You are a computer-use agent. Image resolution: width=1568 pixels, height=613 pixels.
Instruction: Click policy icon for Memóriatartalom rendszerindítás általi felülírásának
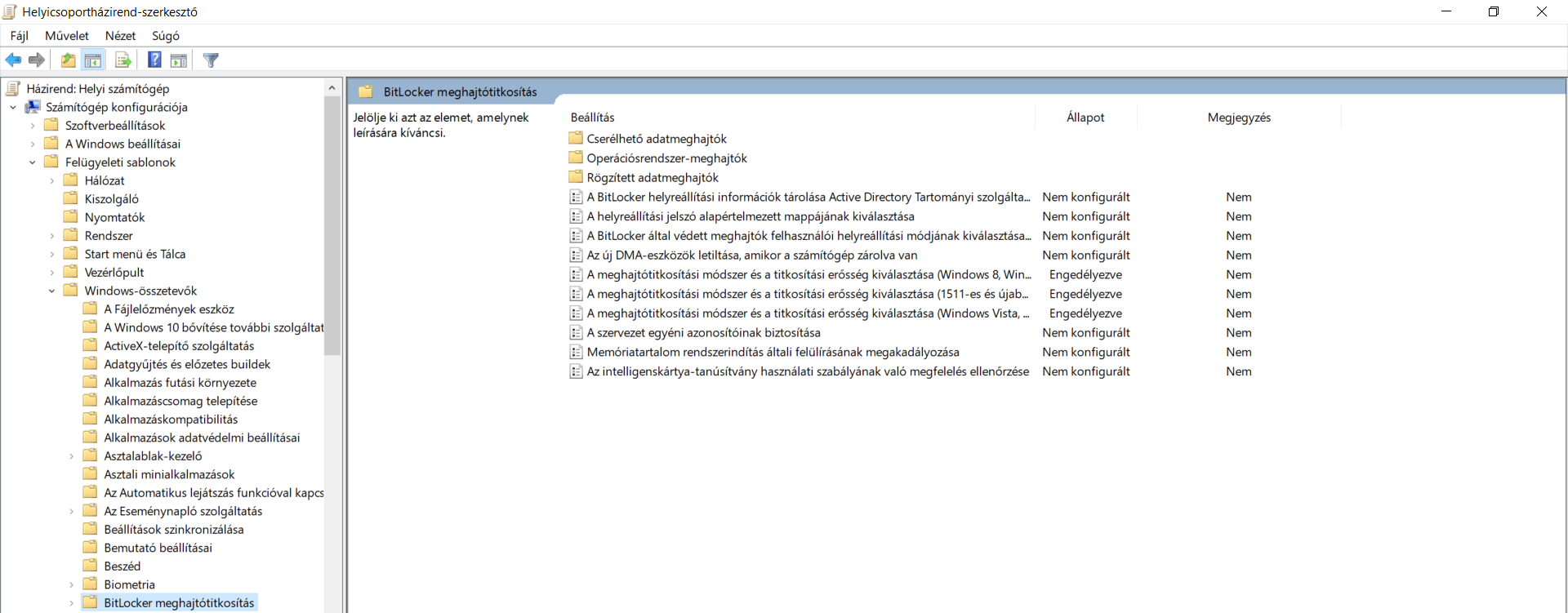pyautogui.click(x=576, y=352)
